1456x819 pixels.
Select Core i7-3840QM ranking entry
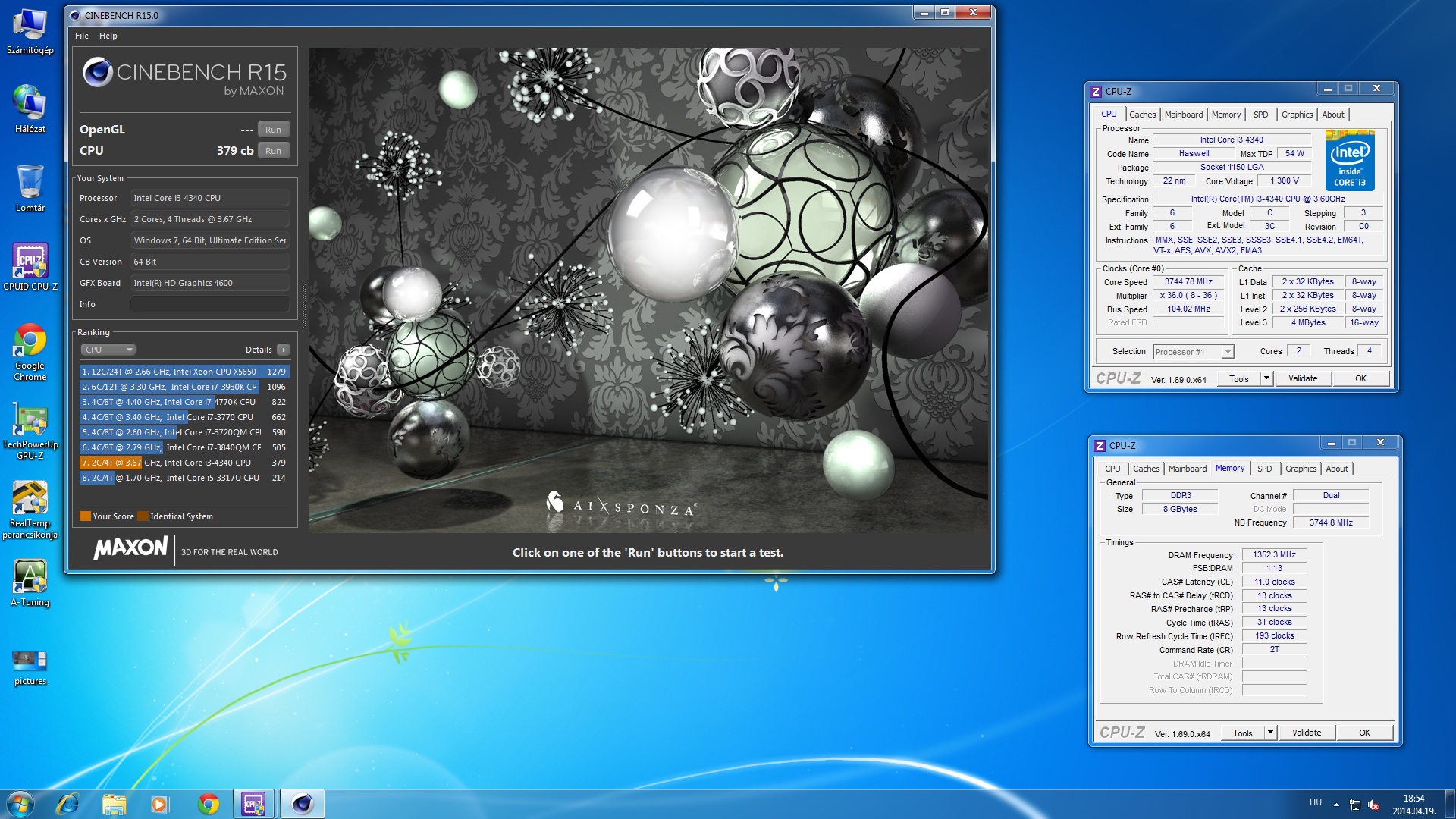click(184, 447)
